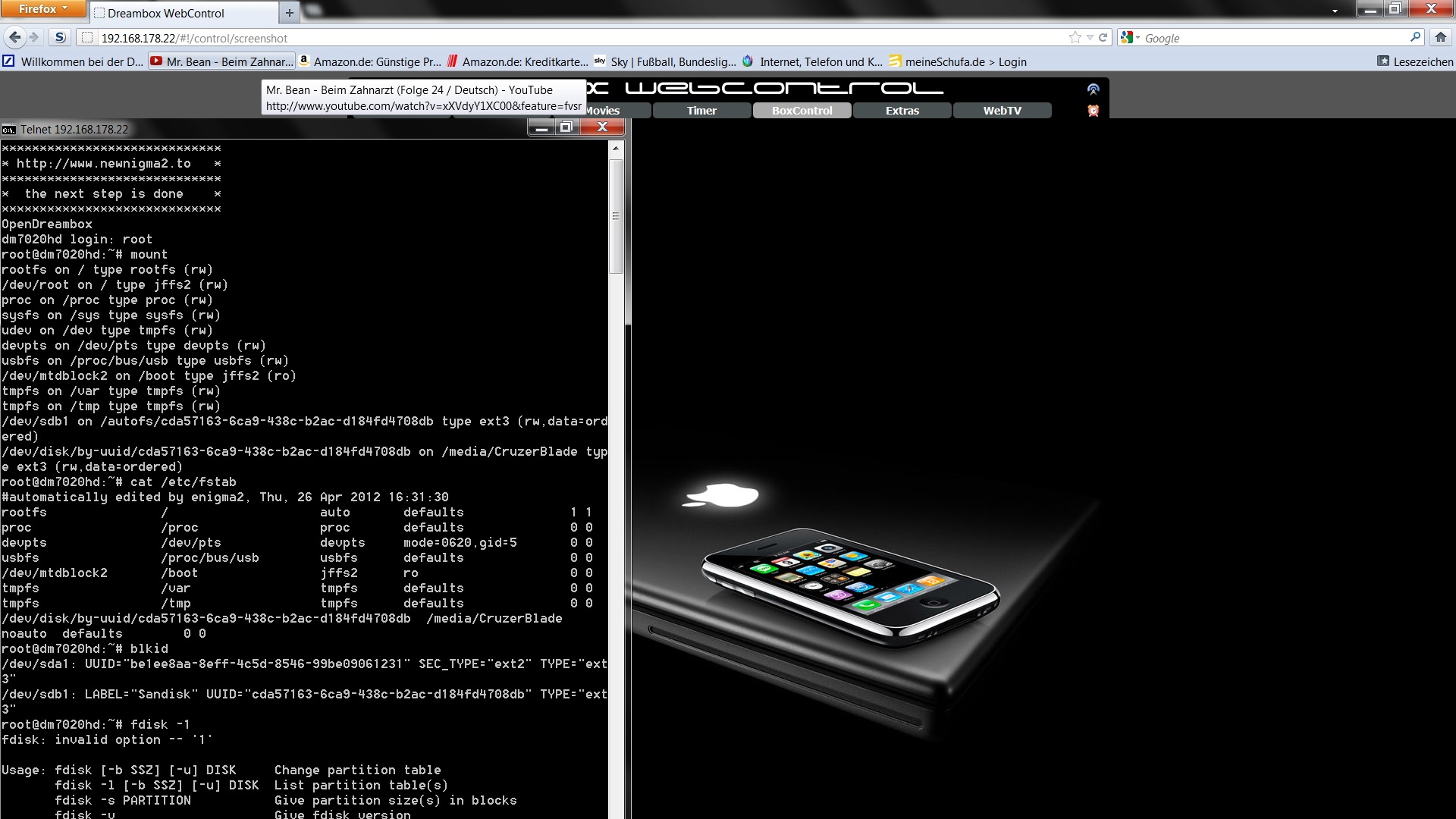Viewport: 1456px width, 819px height.
Task: Click the reload page icon
Action: pos(1103,37)
